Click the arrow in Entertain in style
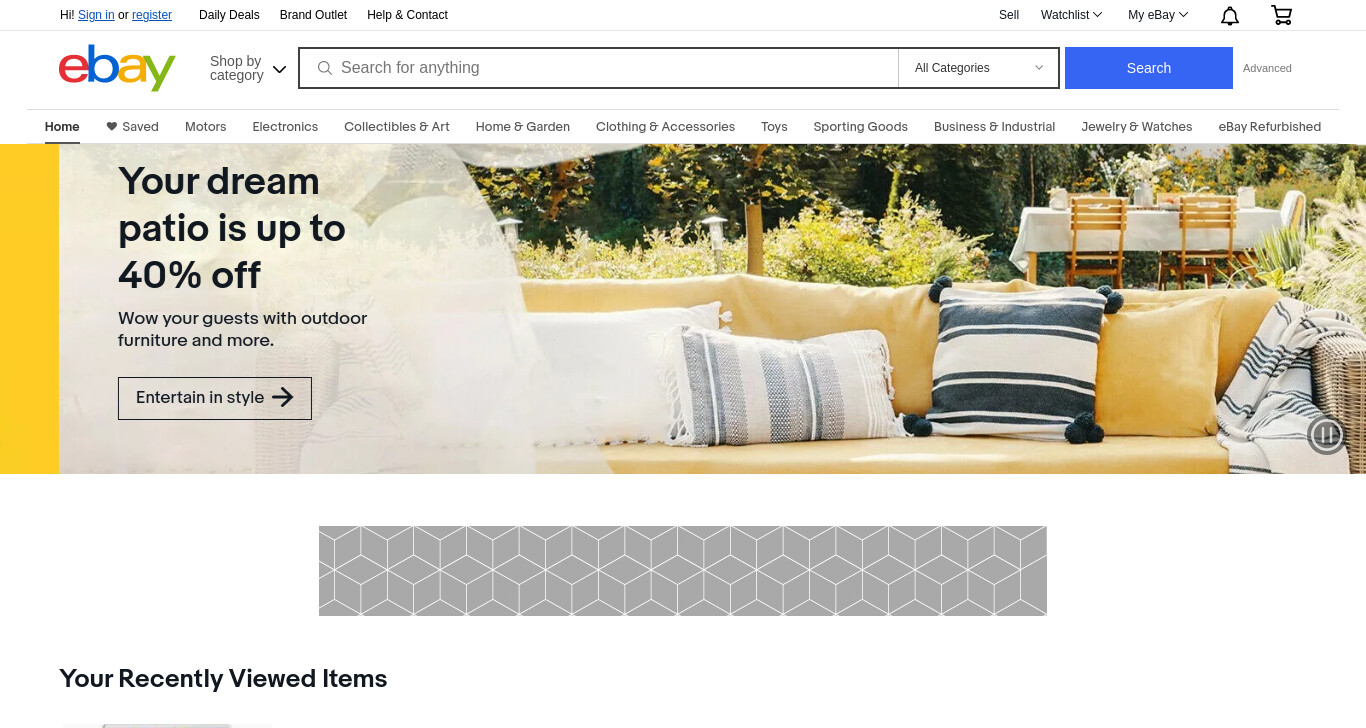 [283, 397]
